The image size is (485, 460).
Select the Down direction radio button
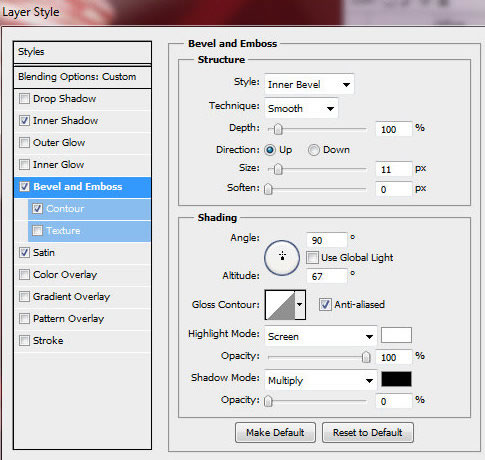tap(314, 150)
